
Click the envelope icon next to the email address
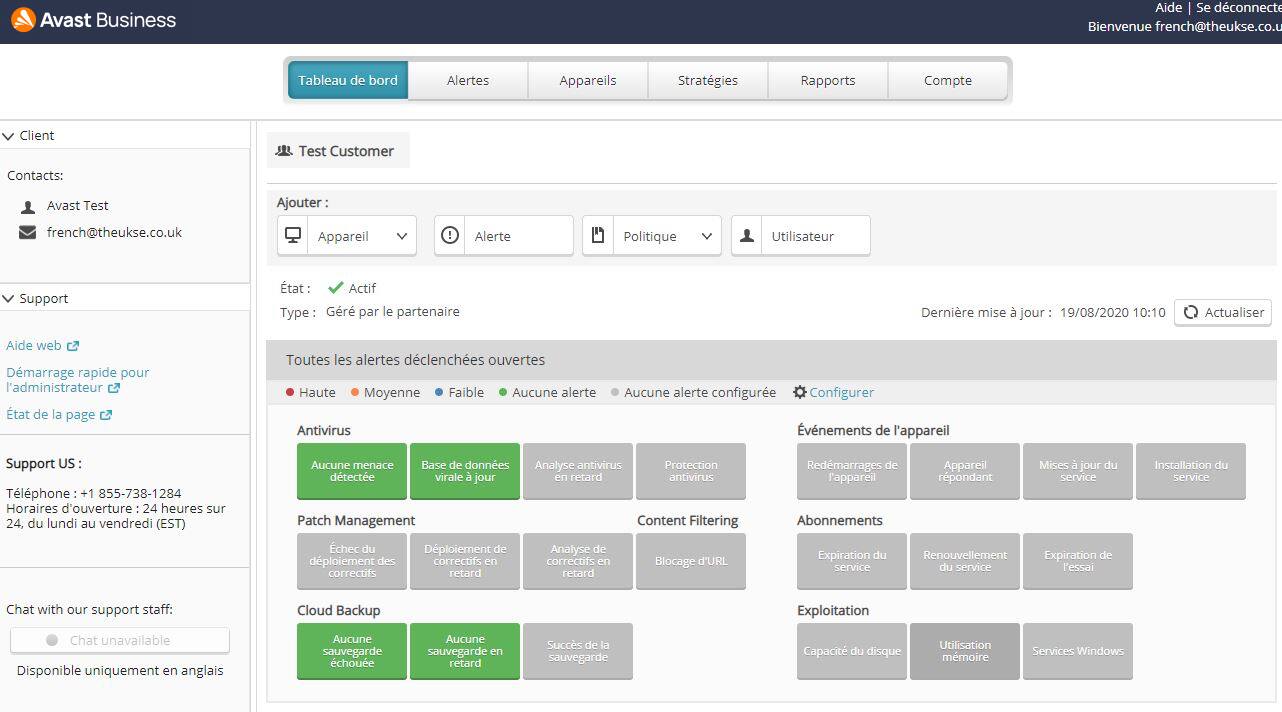click(x=28, y=233)
